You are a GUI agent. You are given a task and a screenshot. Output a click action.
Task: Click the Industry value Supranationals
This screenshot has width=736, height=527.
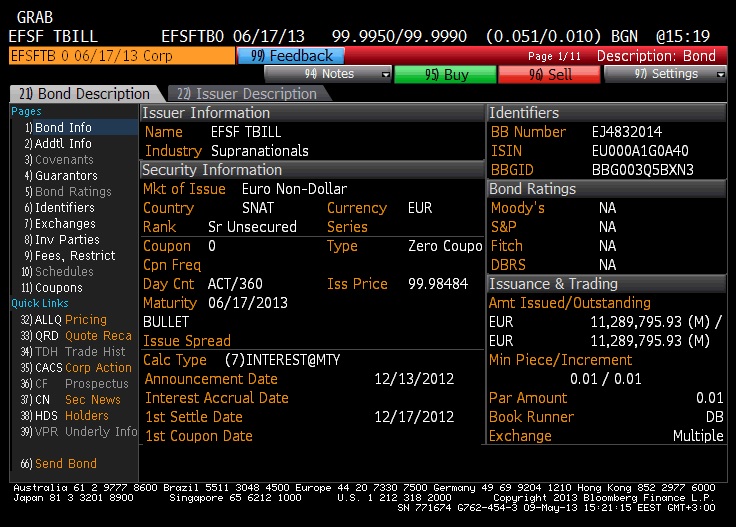[260, 151]
